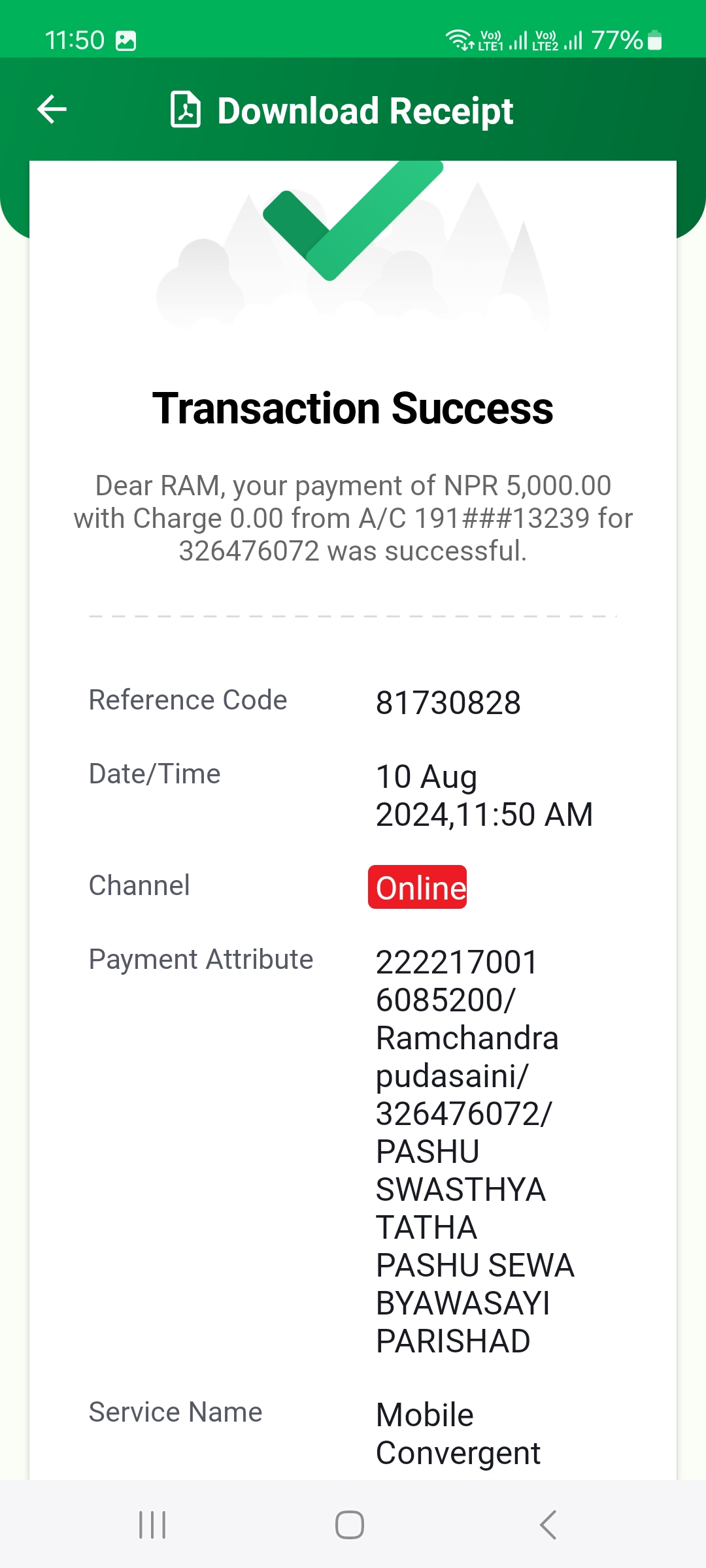Tap the Android home button

point(350,1525)
